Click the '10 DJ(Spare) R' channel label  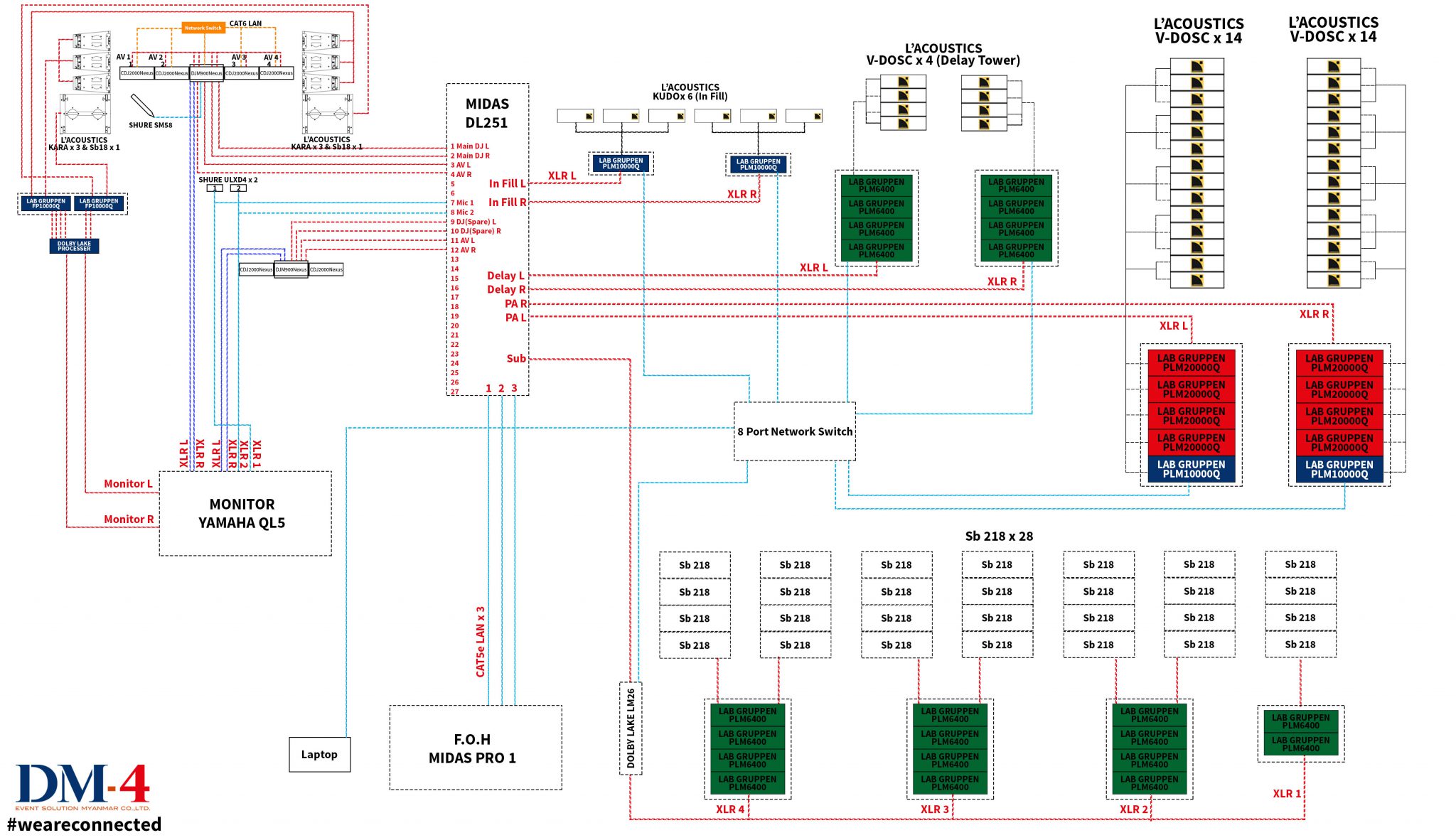(x=476, y=231)
